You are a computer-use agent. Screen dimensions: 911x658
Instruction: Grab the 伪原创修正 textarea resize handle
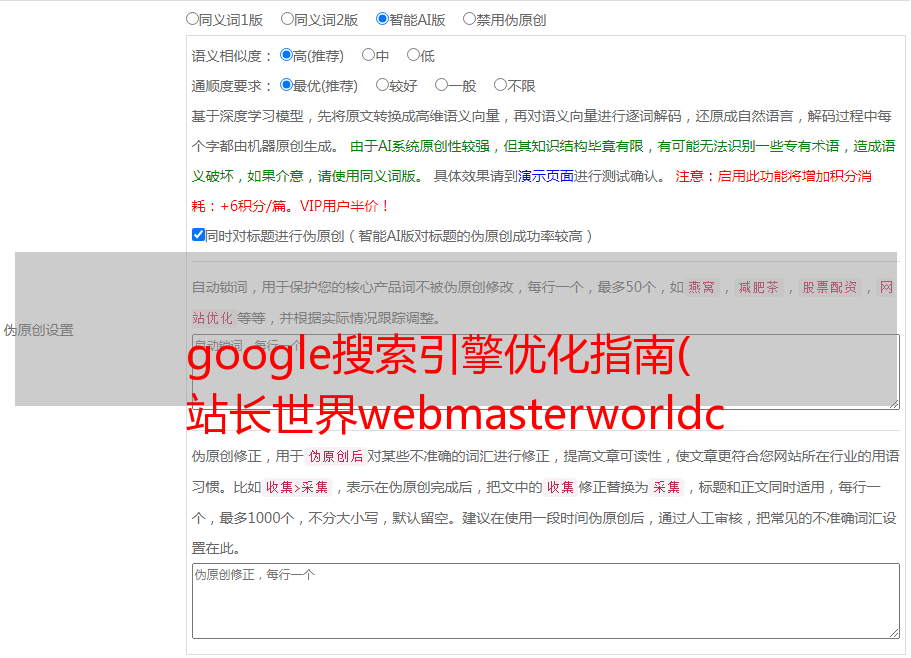coord(894,632)
